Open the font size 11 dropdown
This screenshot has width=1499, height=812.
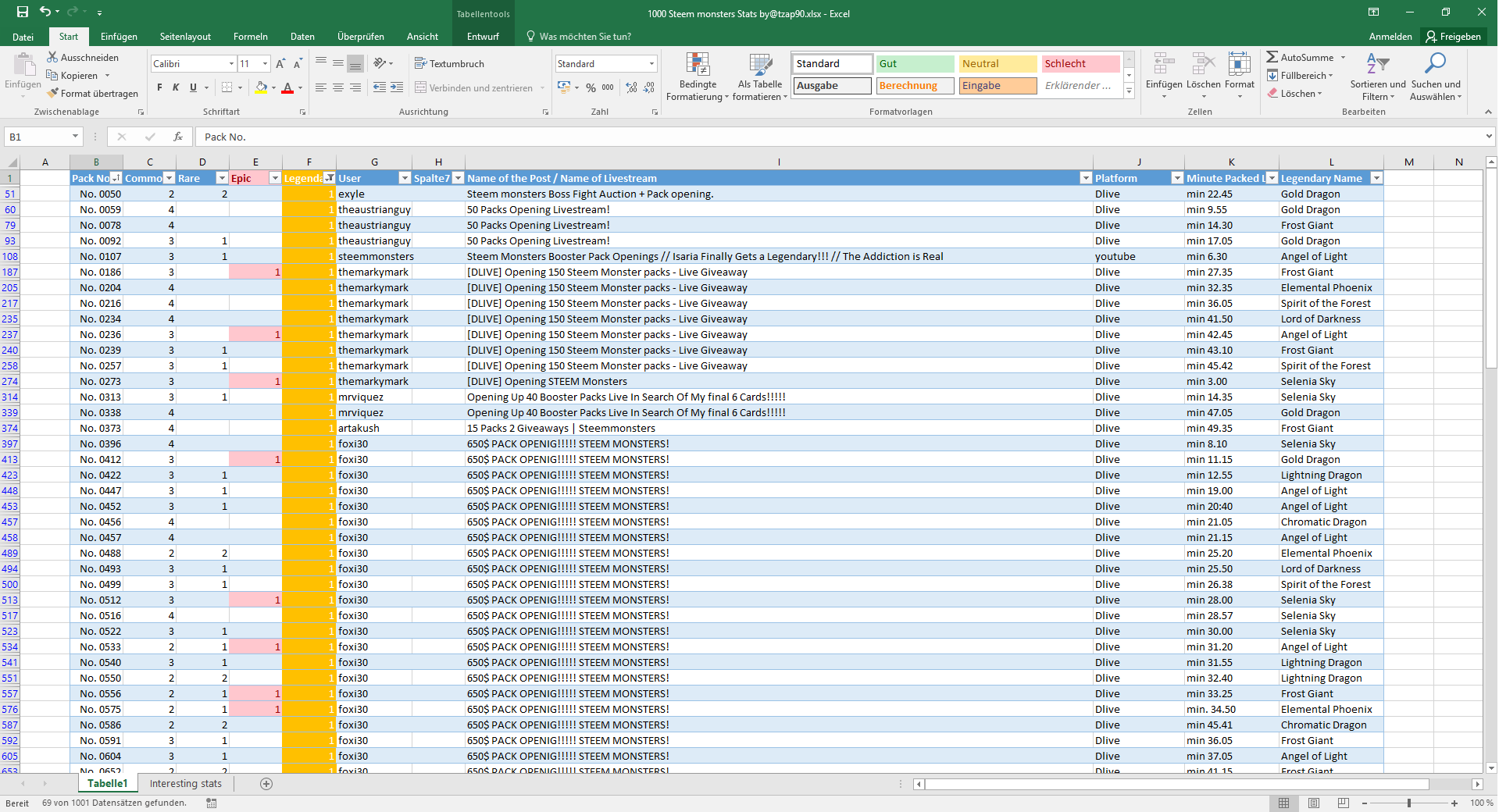pos(266,63)
